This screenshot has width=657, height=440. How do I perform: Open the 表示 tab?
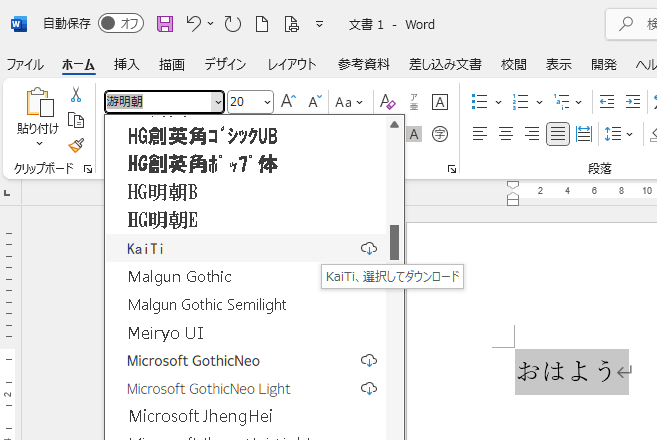(559, 65)
